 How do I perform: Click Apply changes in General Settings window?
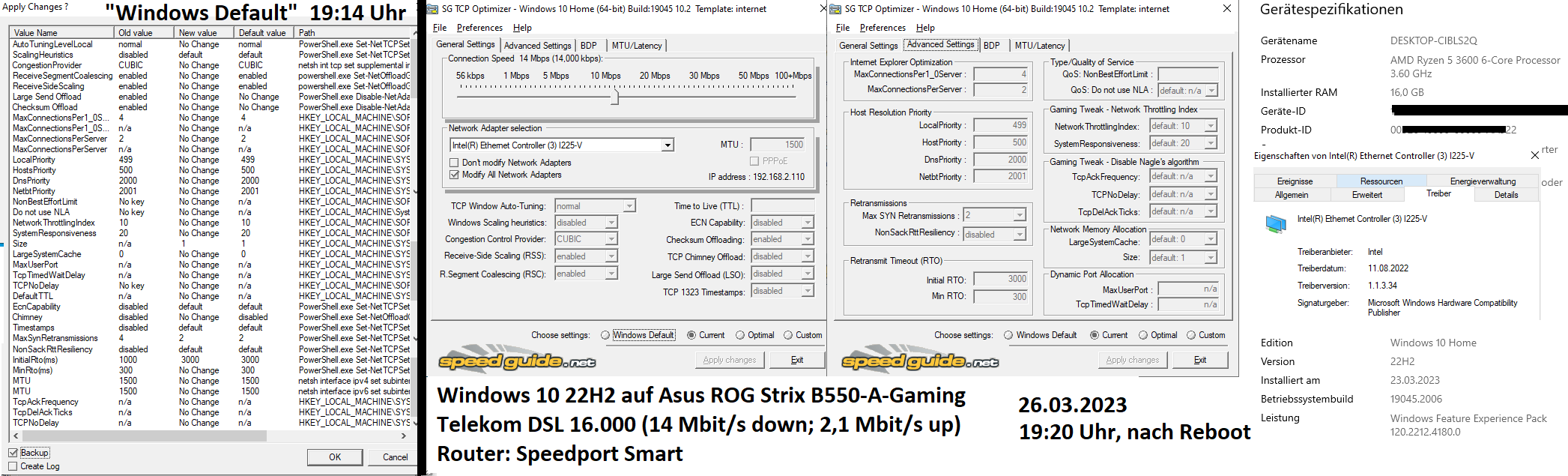pos(730,360)
